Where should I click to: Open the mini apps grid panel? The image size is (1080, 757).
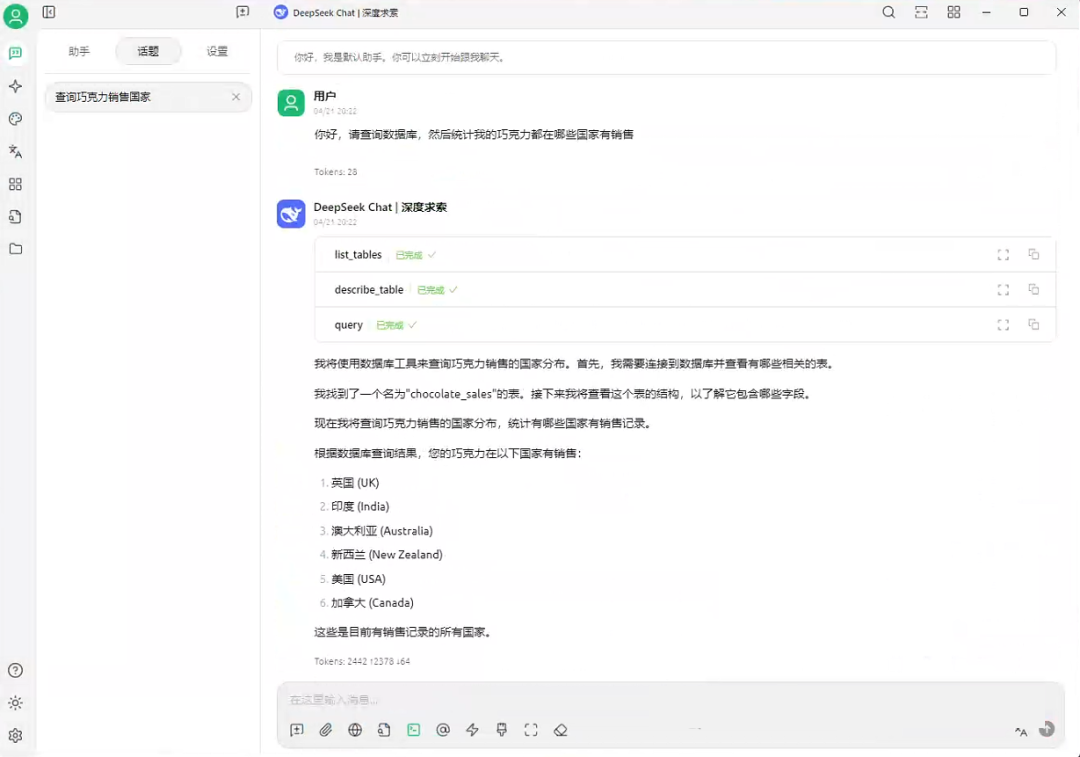16,184
